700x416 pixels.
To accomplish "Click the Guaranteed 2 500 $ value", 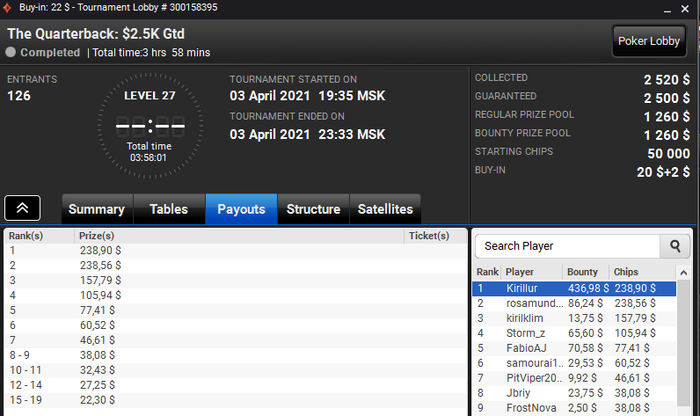I will click(667, 98).
